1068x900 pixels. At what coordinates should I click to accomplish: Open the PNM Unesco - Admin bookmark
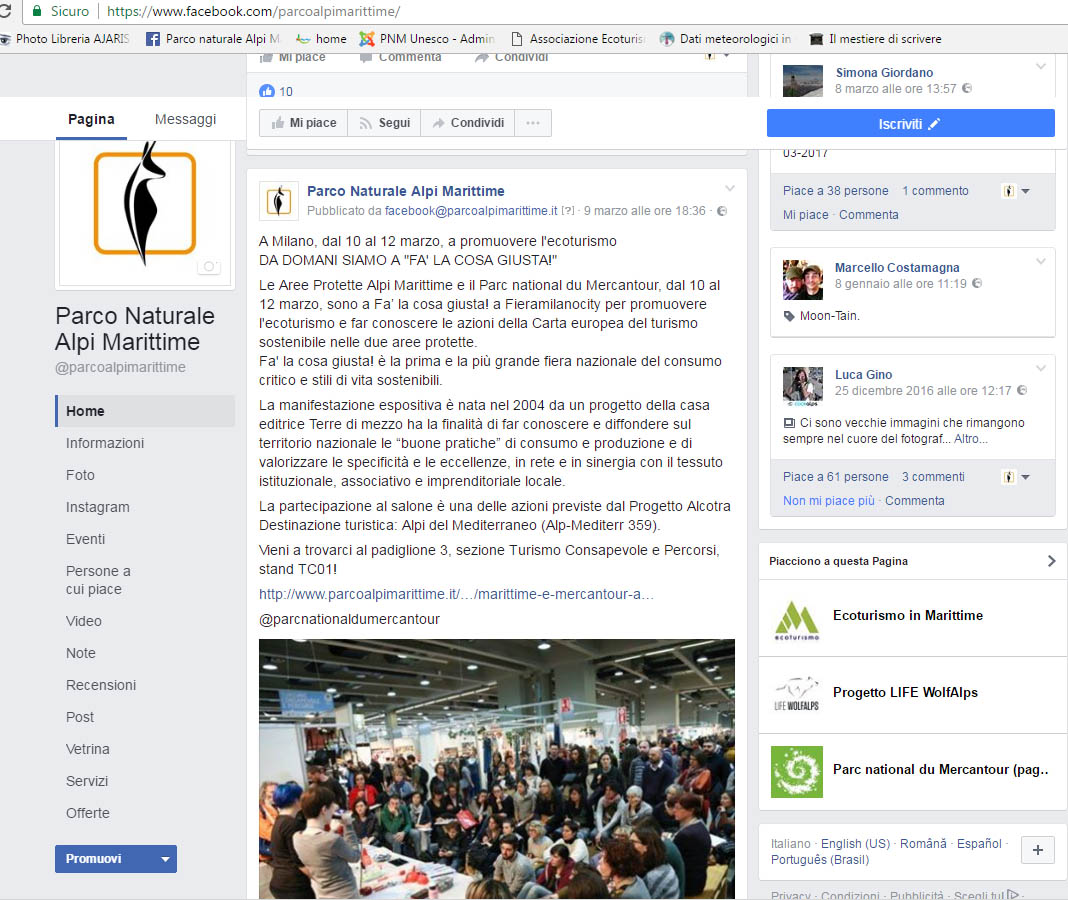pos(427,39)
